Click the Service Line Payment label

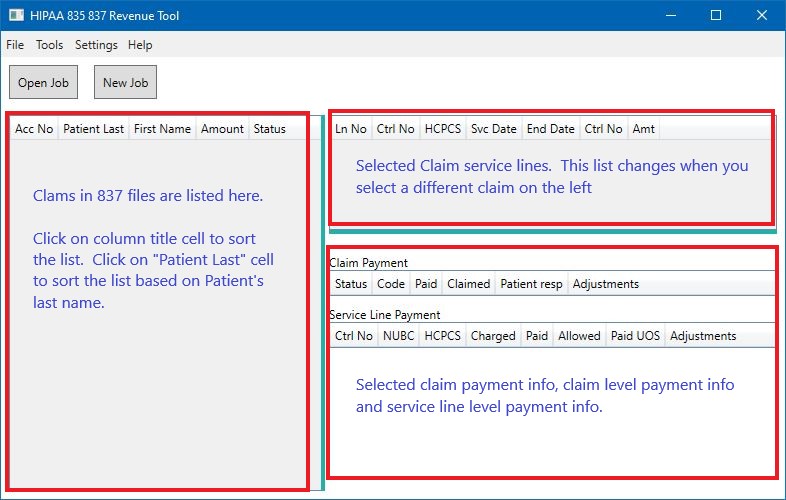[x=385, y=315]
